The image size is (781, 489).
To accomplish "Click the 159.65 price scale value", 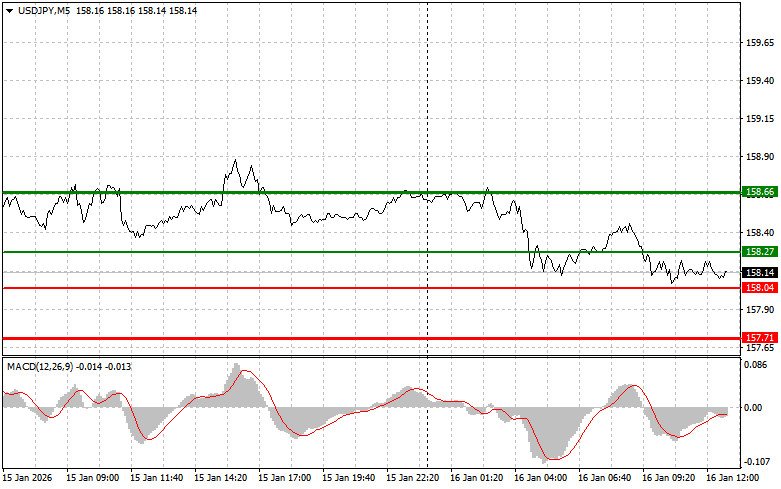I will [x=761, y=43].
